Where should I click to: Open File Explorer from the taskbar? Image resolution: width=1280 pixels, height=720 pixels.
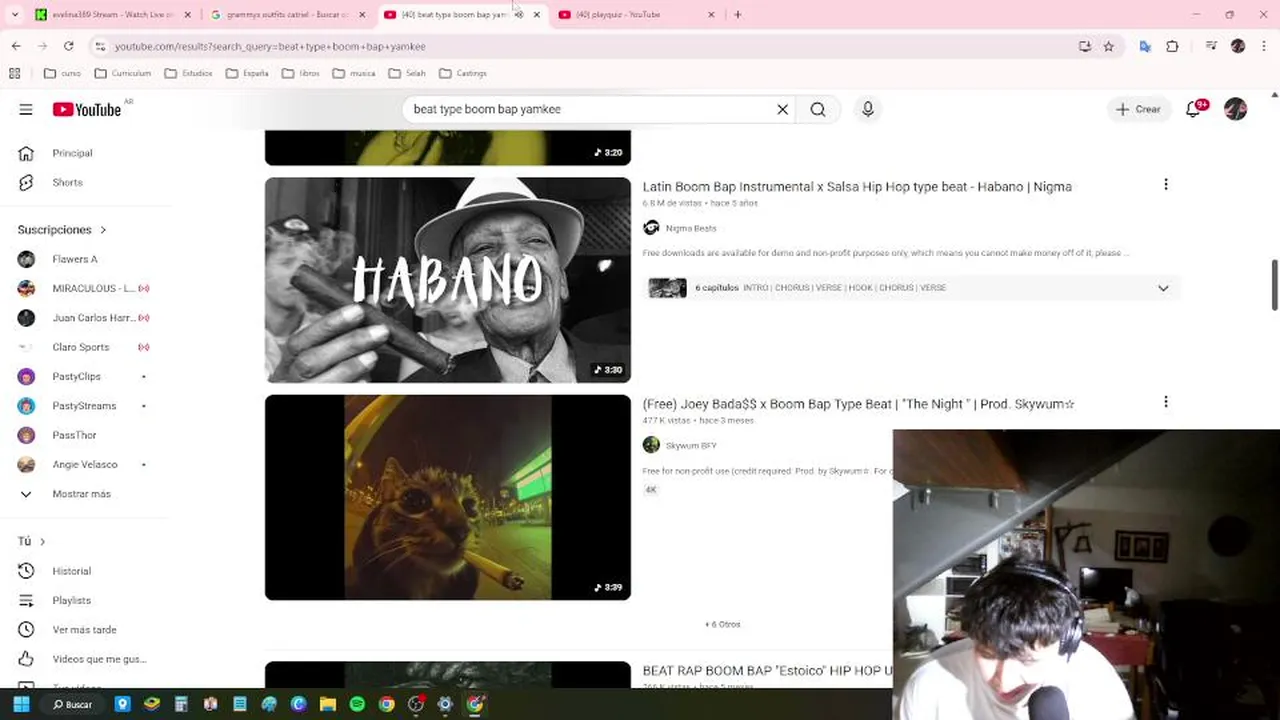click(x=328, y=704)
